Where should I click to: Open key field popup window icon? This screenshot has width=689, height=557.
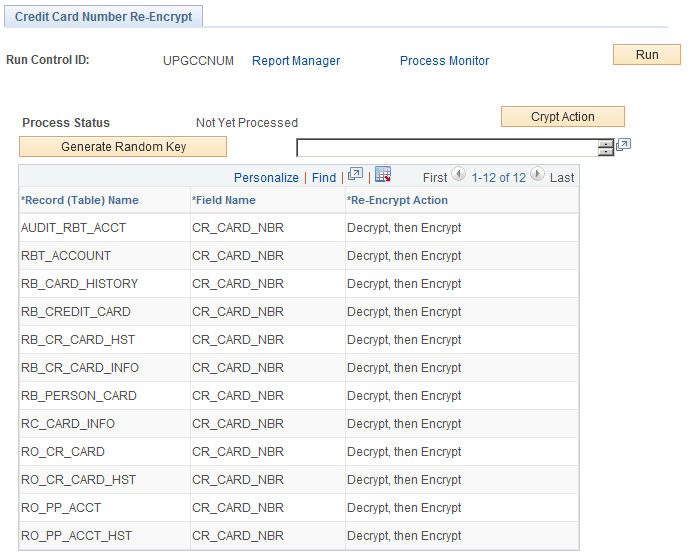[x=624, y=145]
